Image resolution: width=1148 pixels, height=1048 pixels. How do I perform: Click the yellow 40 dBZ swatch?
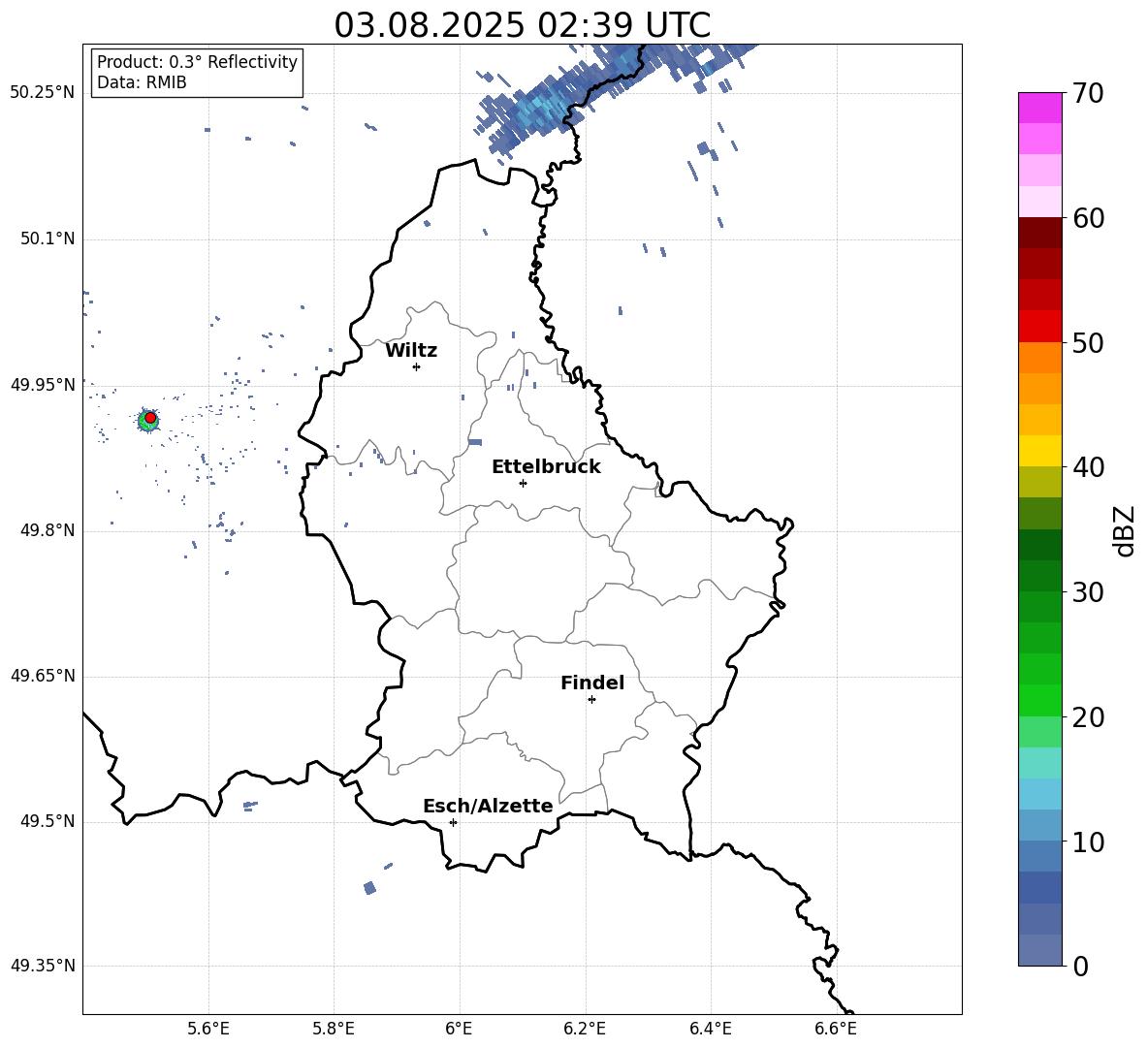coord(1039,451)
